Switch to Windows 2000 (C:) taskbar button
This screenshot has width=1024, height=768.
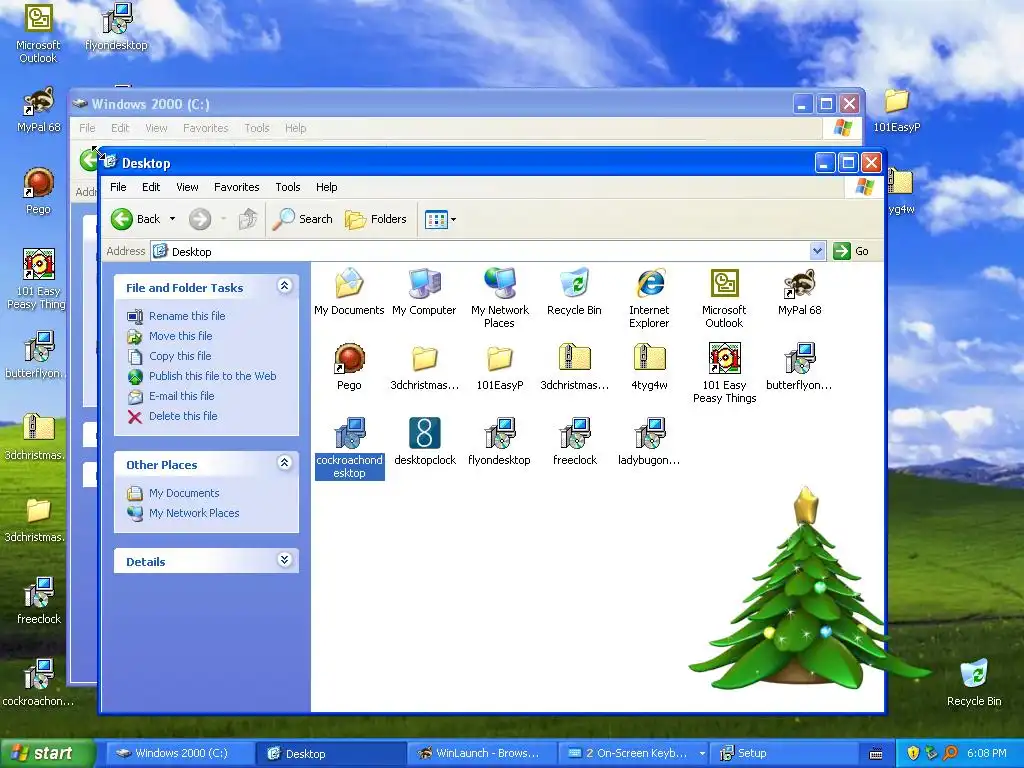pyautogui.click(x=178, y=753)
